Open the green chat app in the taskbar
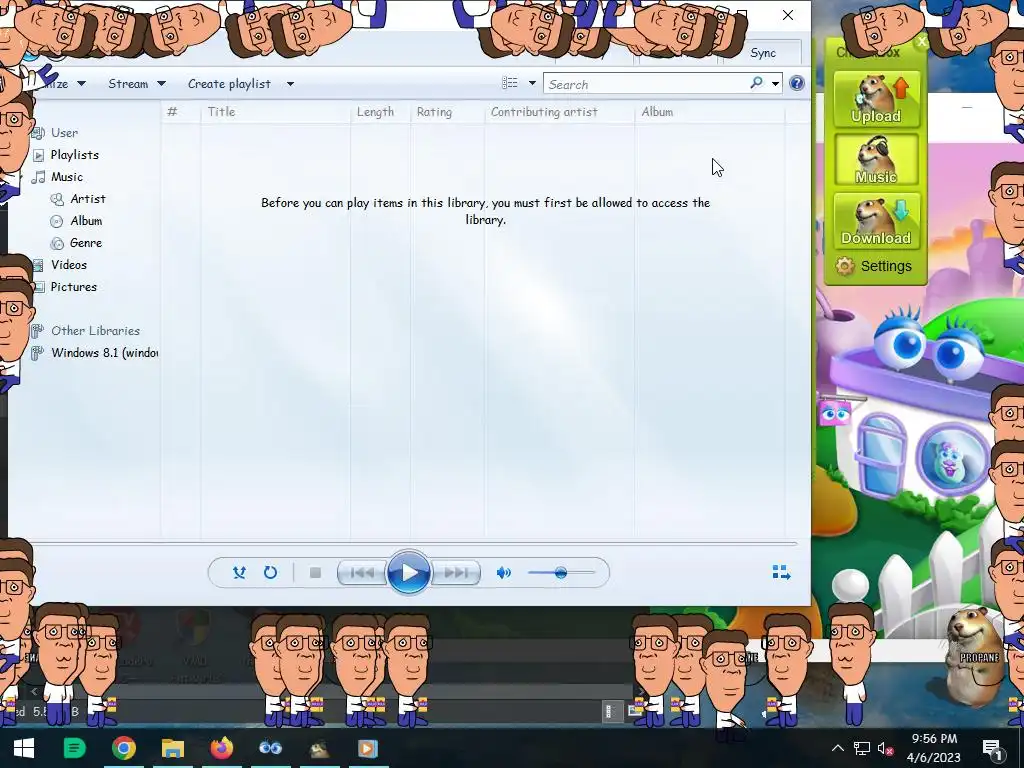Image resolution: width=1024 pixels, height=768 pixels. point(74,748)
